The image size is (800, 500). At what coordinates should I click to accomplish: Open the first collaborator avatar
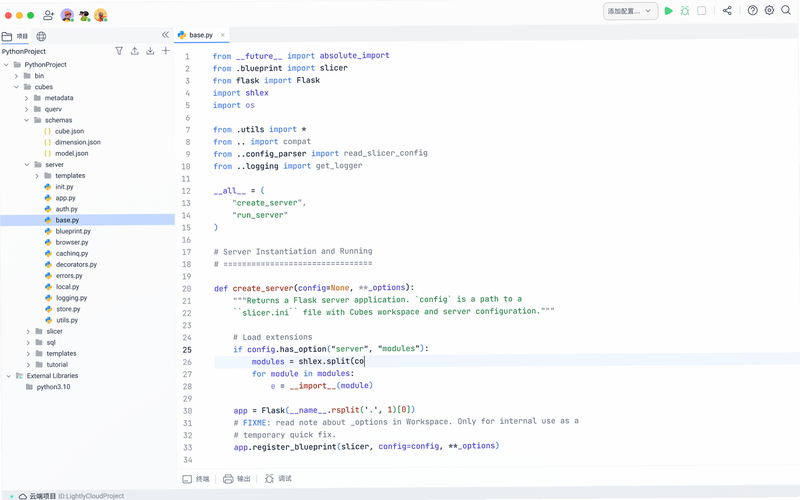[x=67, y=15]
